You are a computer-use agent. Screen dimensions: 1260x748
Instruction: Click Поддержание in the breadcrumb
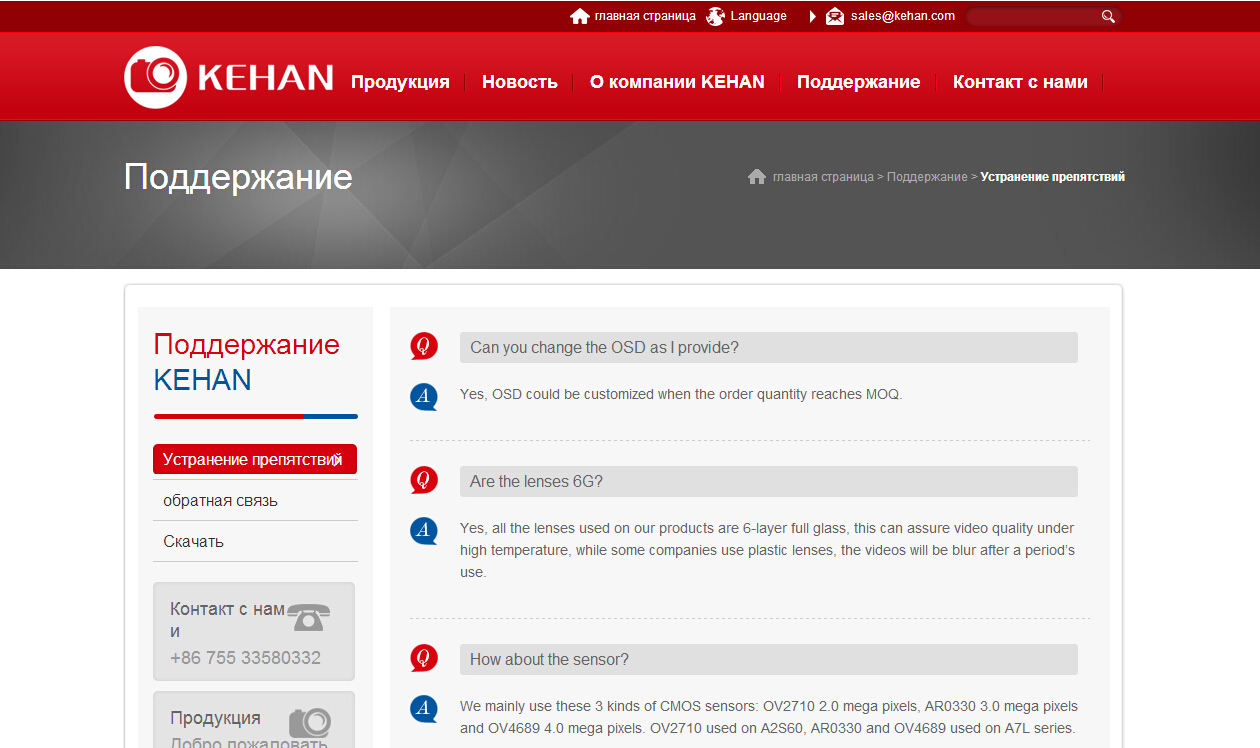927,177
